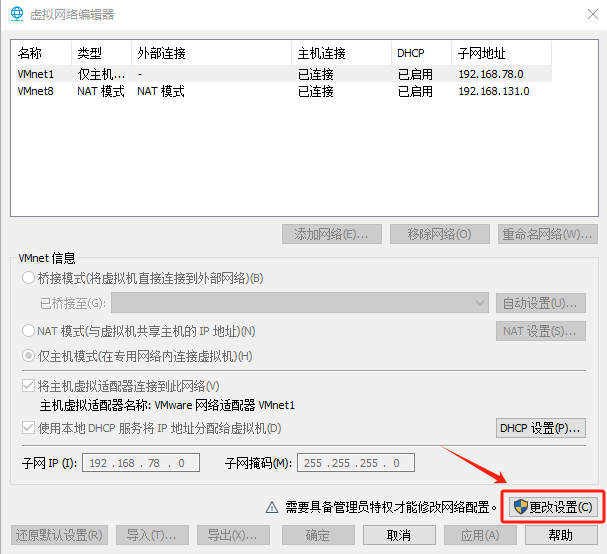Click the 子网地址 column header

pyautogui.click(x=502, y=53)
